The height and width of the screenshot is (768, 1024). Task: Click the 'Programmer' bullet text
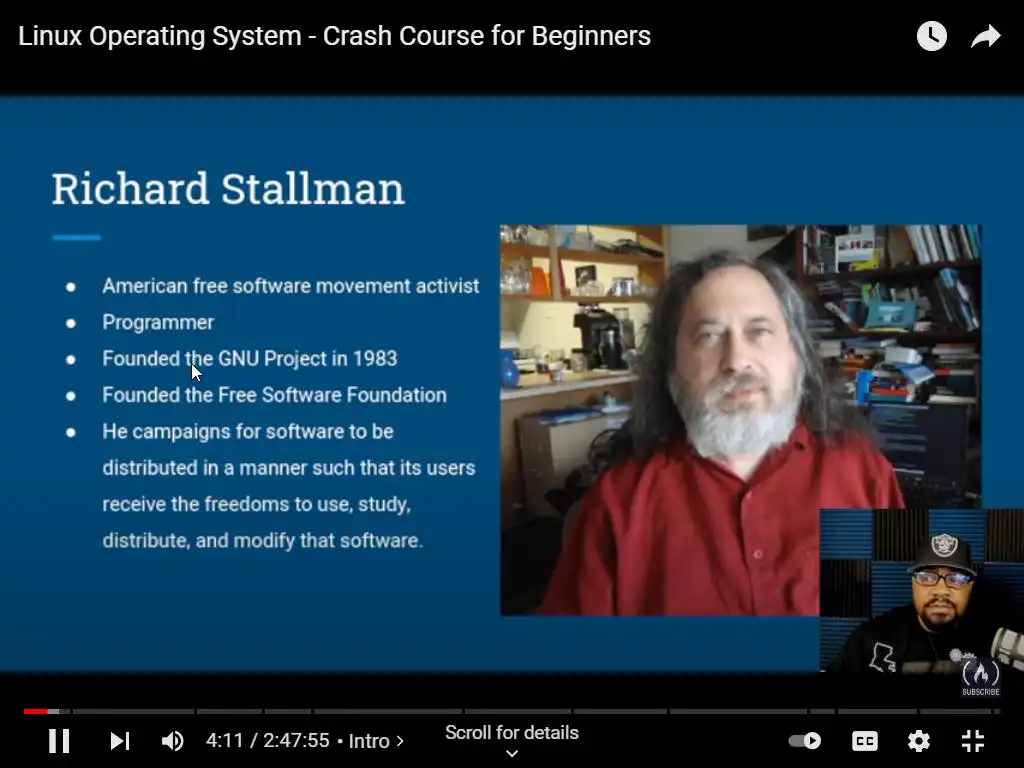(158, 323)
